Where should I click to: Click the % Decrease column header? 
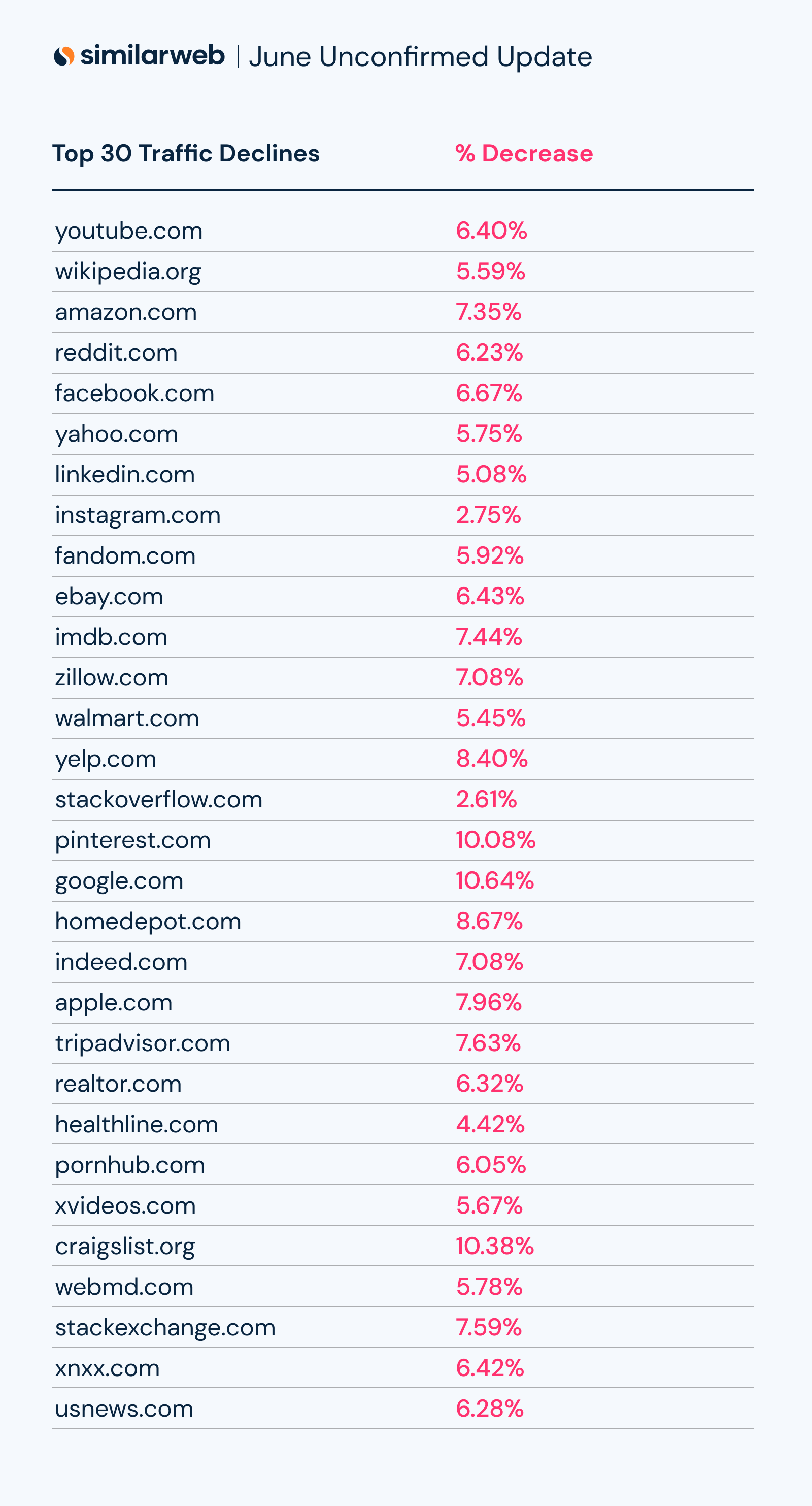[524, 153]
